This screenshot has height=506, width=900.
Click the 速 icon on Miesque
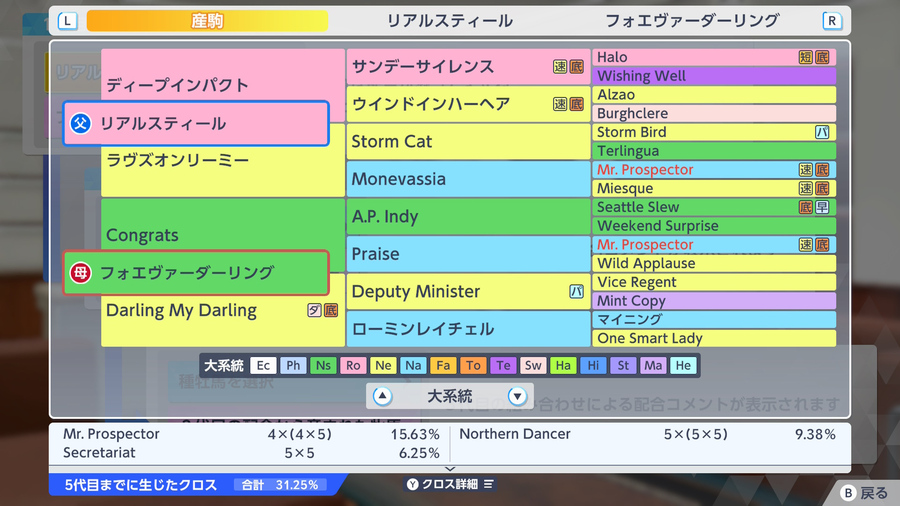tap(806, 188)
